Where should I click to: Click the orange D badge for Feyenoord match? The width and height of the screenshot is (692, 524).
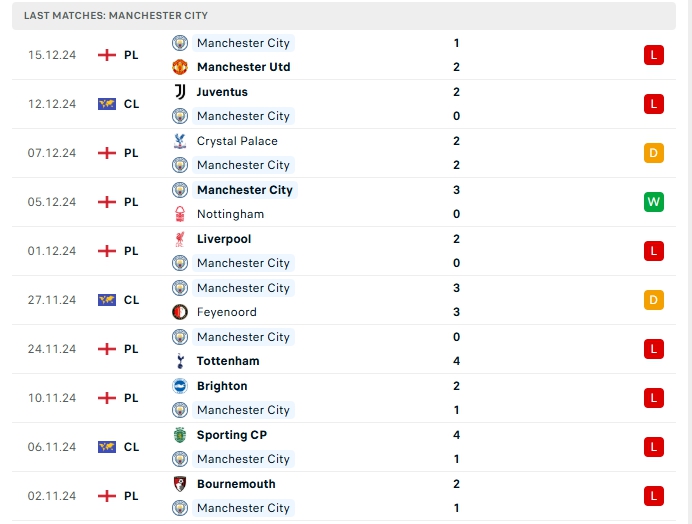click(654, 300)
